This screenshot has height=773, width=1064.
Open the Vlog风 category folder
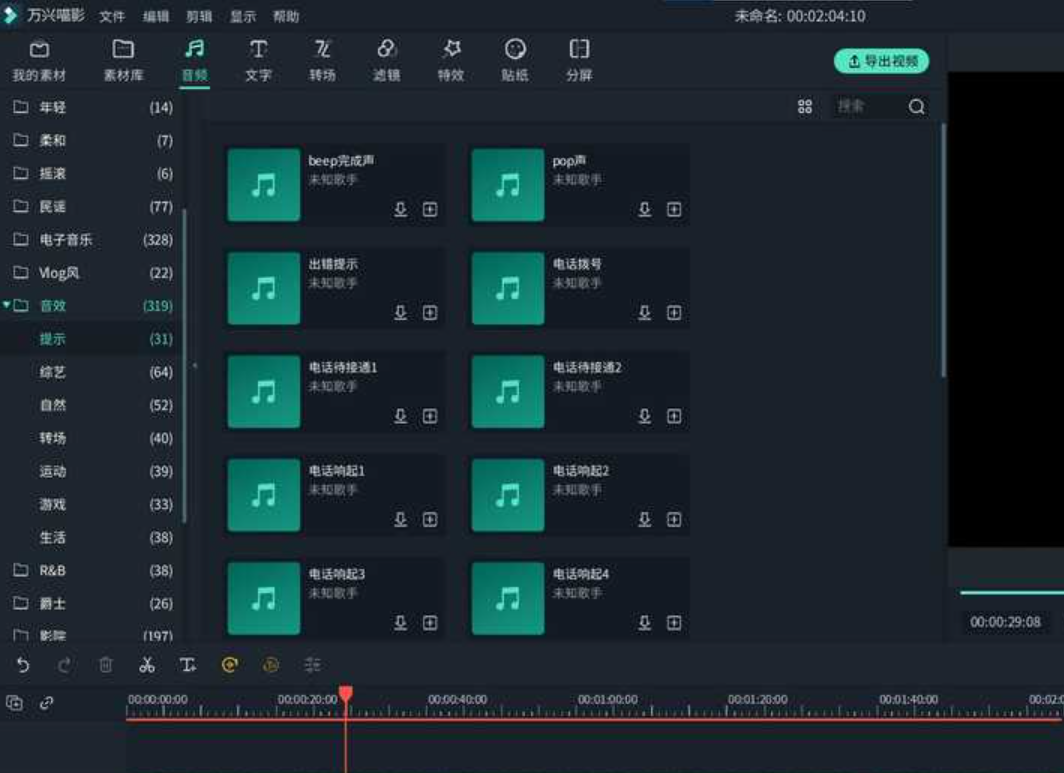[93, 273]
